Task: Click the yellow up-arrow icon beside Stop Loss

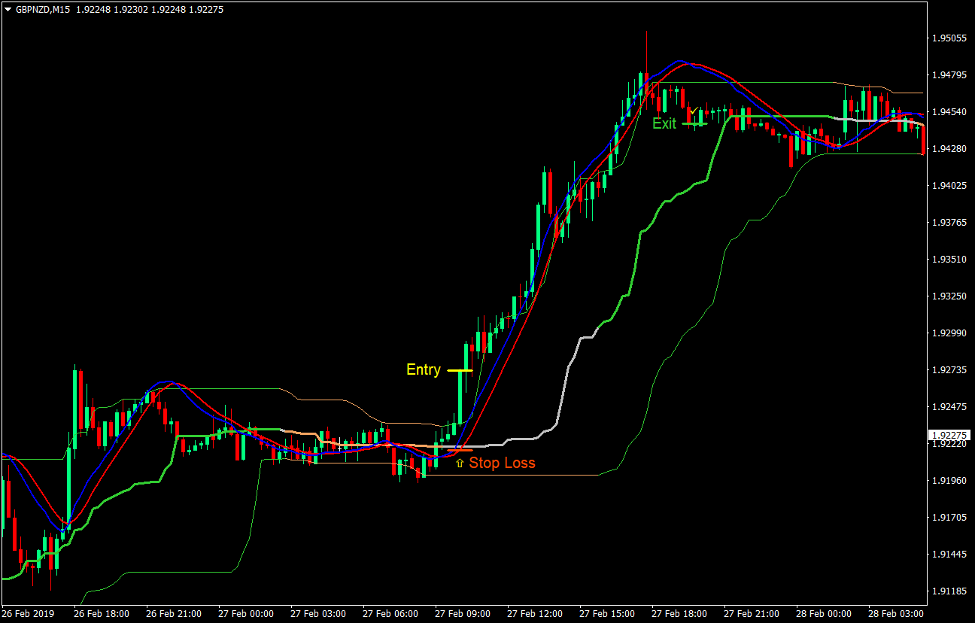Action: [459, 463]
